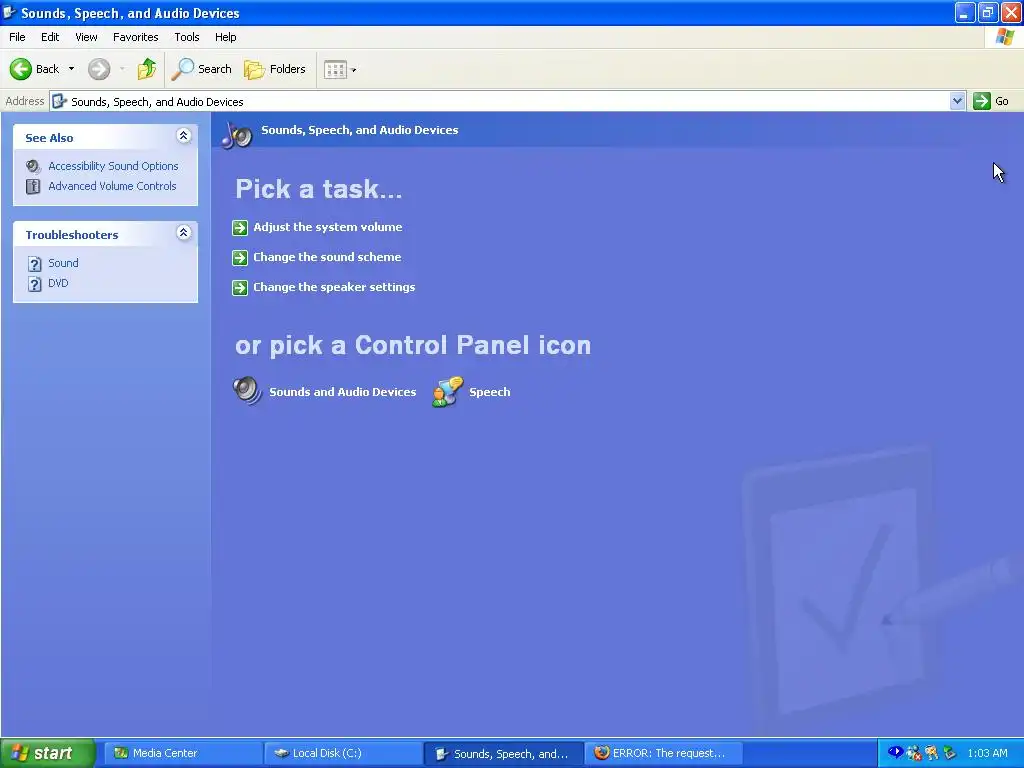
Task: Click the system tray clock 1:03 AM
Action: click(x=987, y=753)
